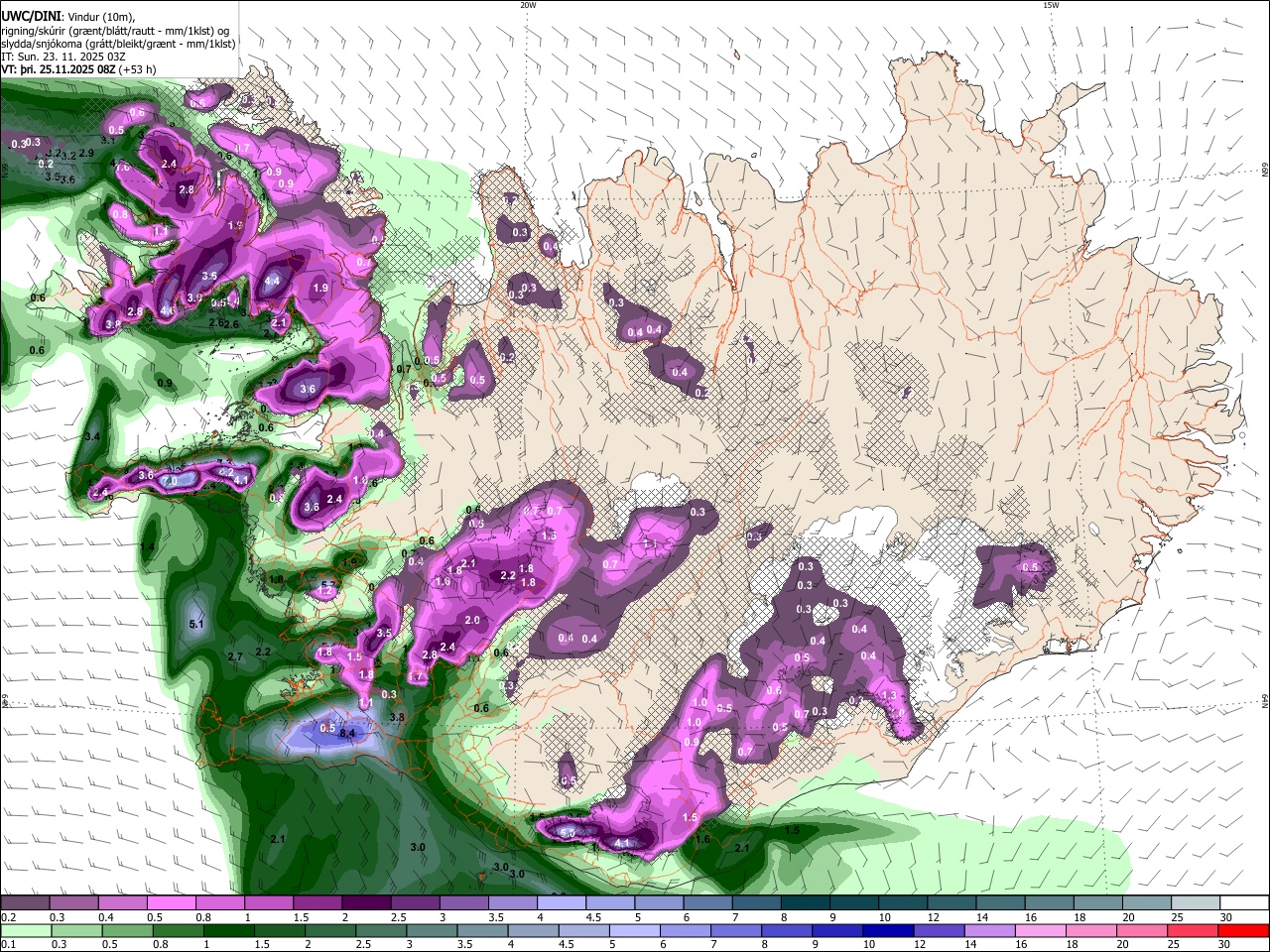Click the '7.0' snowfall value on the map
This screenshot has height=952, width=1270.
(170, 481)
